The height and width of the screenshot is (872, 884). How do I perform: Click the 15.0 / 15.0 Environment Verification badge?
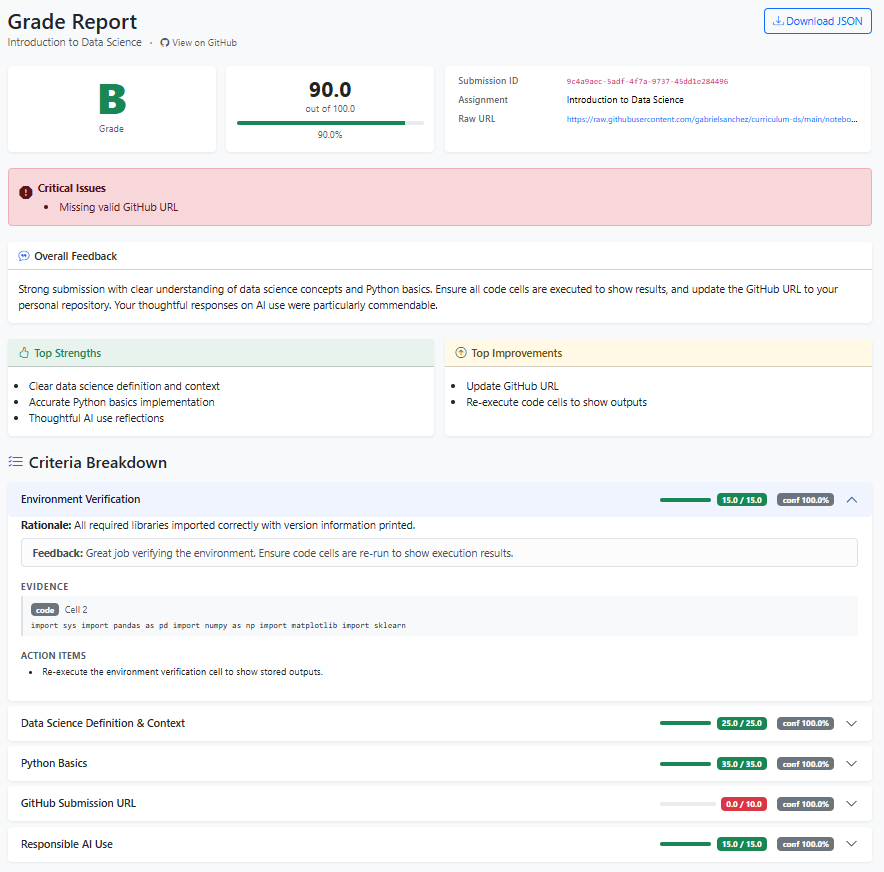[742, 500]
